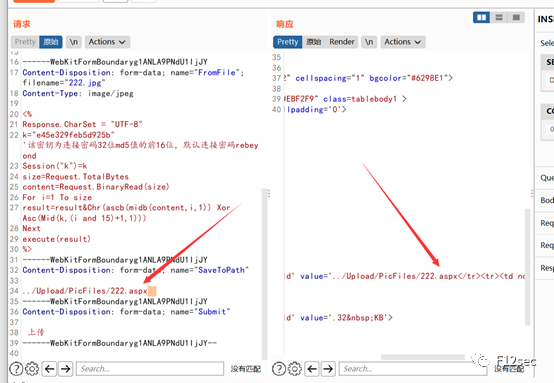Click the filename="222.jpg" text
The width and height of the screenshot is (554, 383).
(x=64, y=83)
